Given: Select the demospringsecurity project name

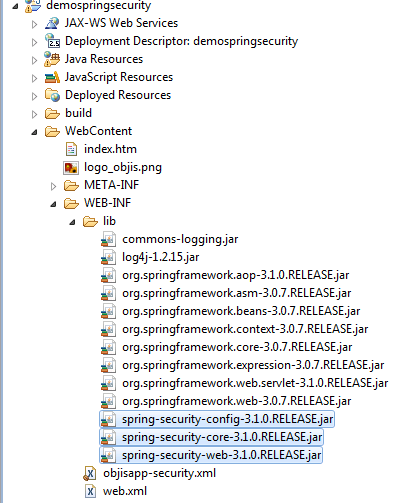Looking at the screenshot, I should pyautogui.click(x=99, y=6).
